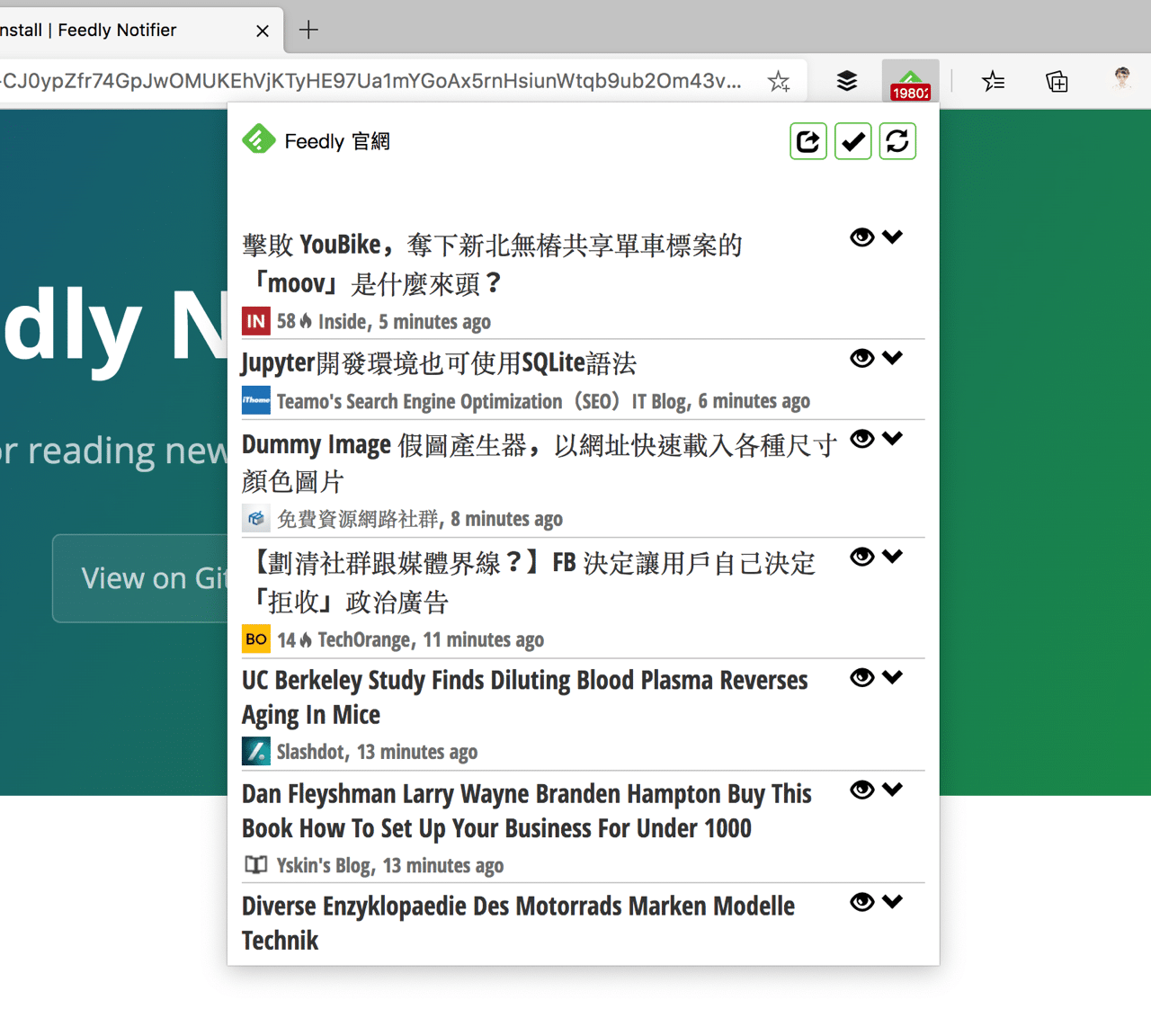Click the Slashdot feed favicon
Screen dimensions: 1151x1036
click(256, 751)
